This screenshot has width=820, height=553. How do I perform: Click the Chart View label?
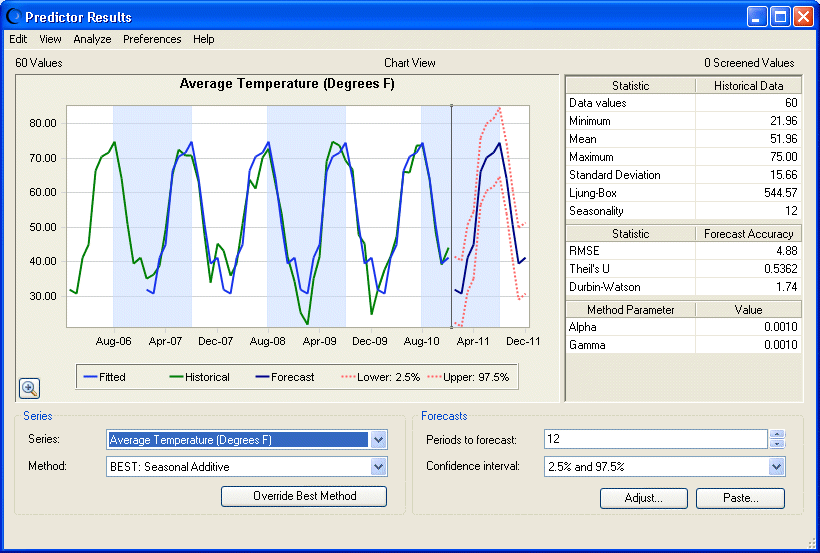(409, 63)
